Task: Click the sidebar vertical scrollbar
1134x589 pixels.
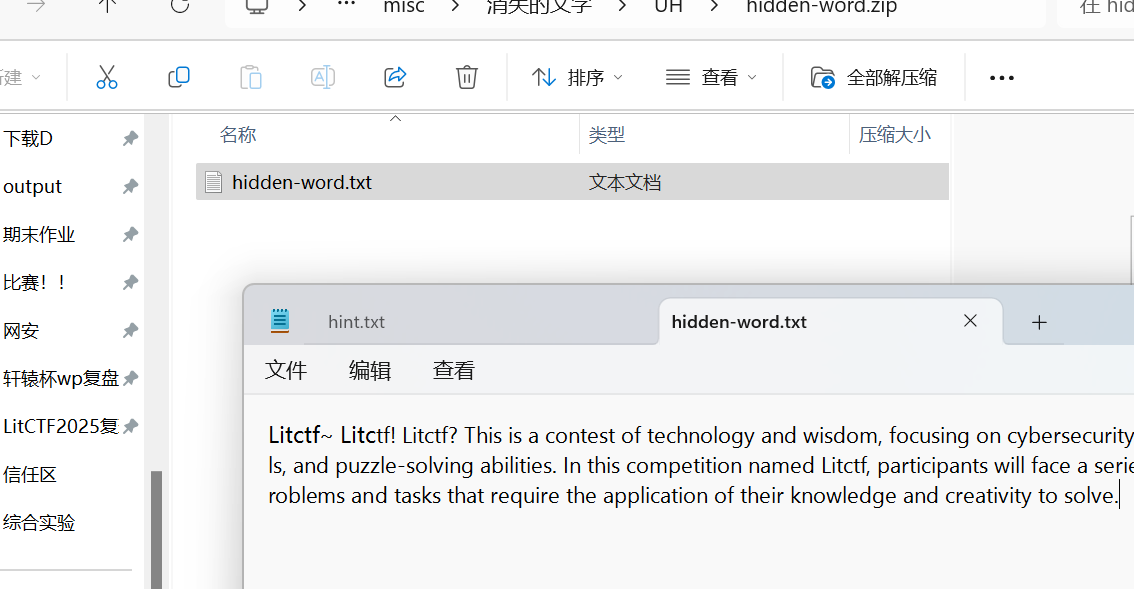Action: click(x=156, y=530)
